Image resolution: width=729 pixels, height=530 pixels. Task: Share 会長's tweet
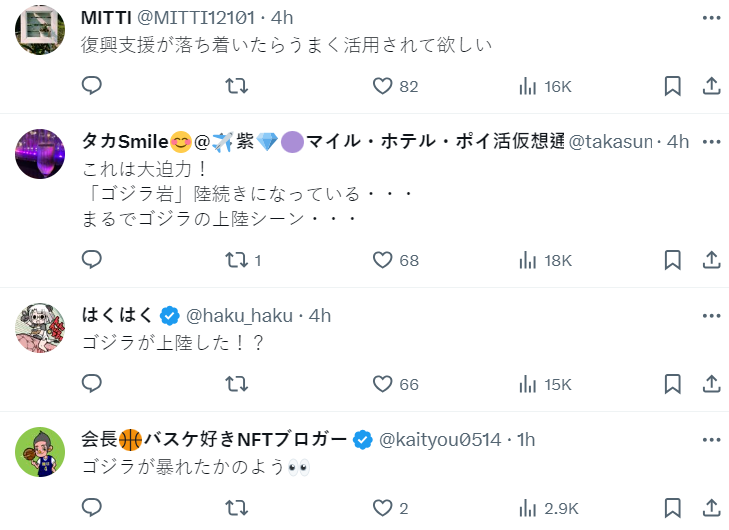tap(711, 508)
